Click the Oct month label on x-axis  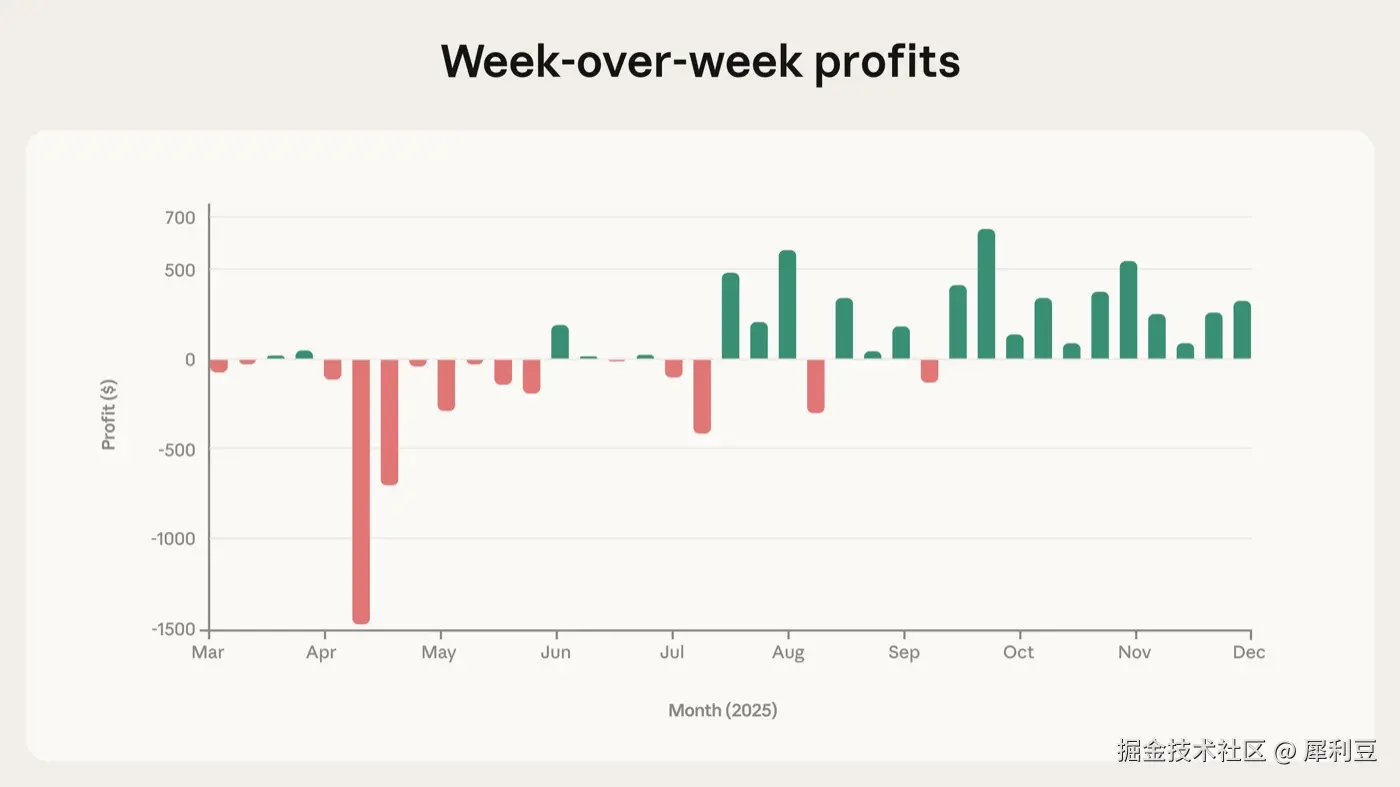click(1018, 652)
